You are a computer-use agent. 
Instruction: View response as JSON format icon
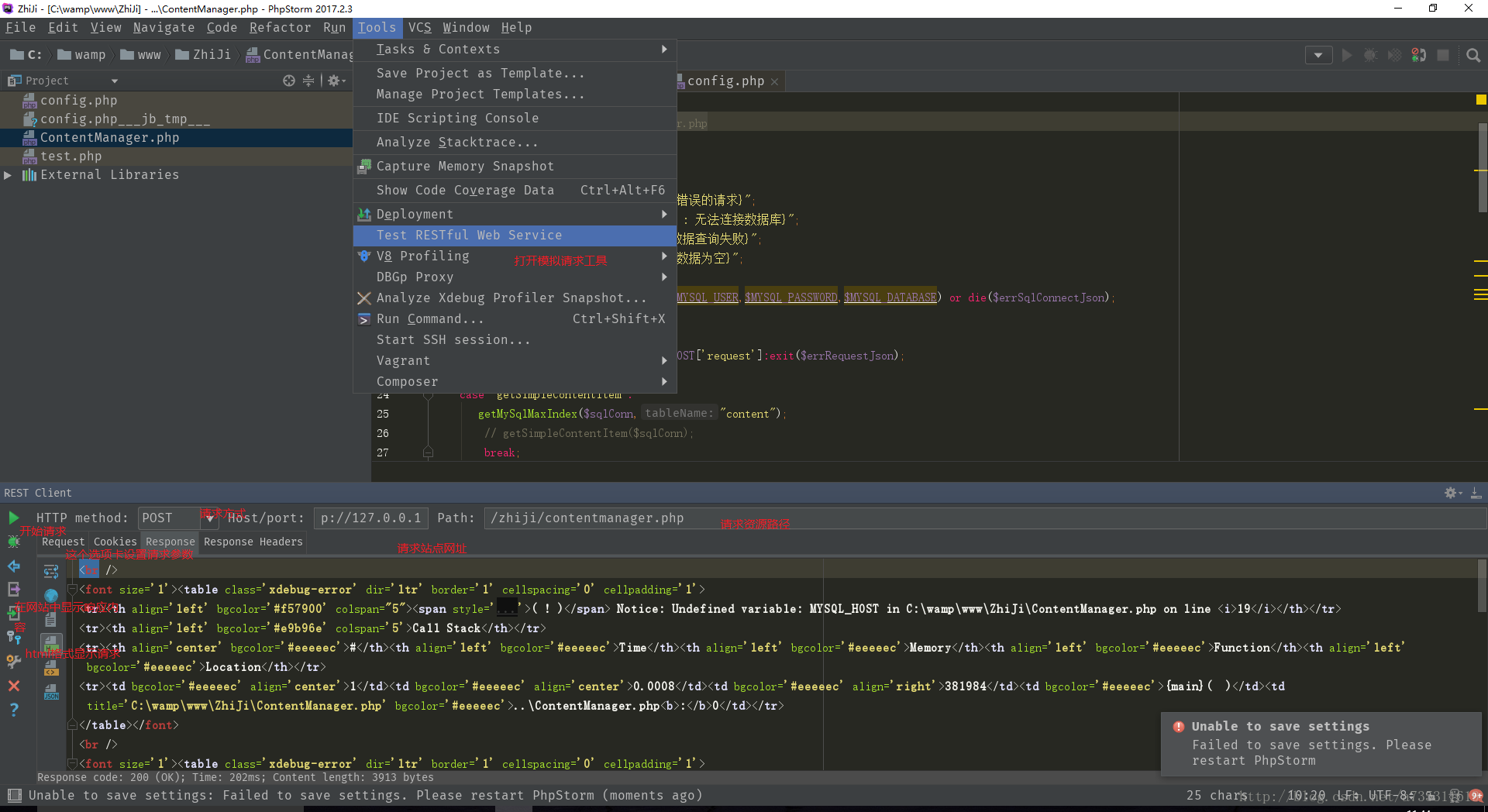(51, 692)
